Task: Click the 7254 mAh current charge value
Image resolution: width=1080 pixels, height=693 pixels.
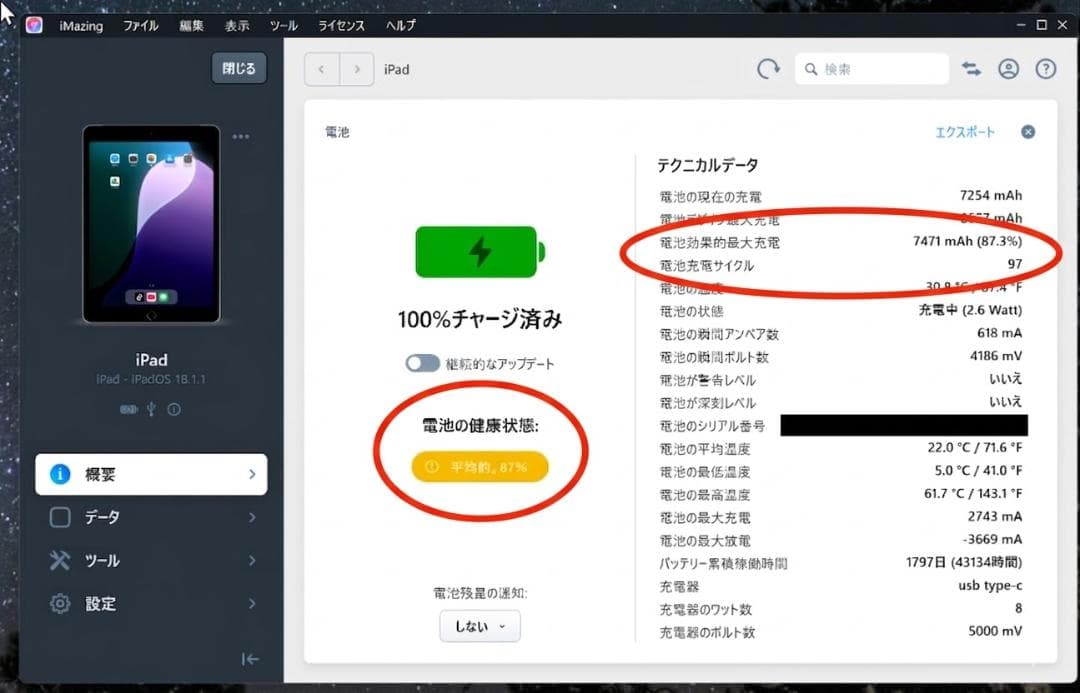Action: tap(990, 196)
